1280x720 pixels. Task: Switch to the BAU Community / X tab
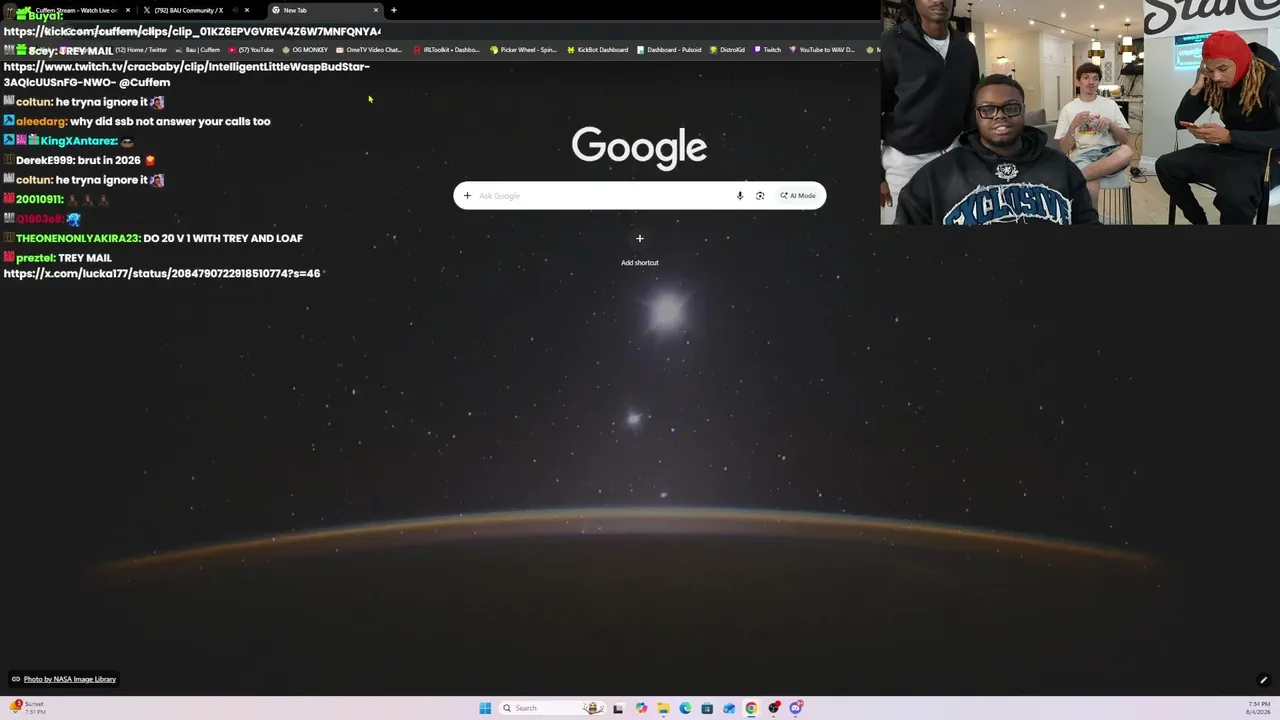pos(194,10)
